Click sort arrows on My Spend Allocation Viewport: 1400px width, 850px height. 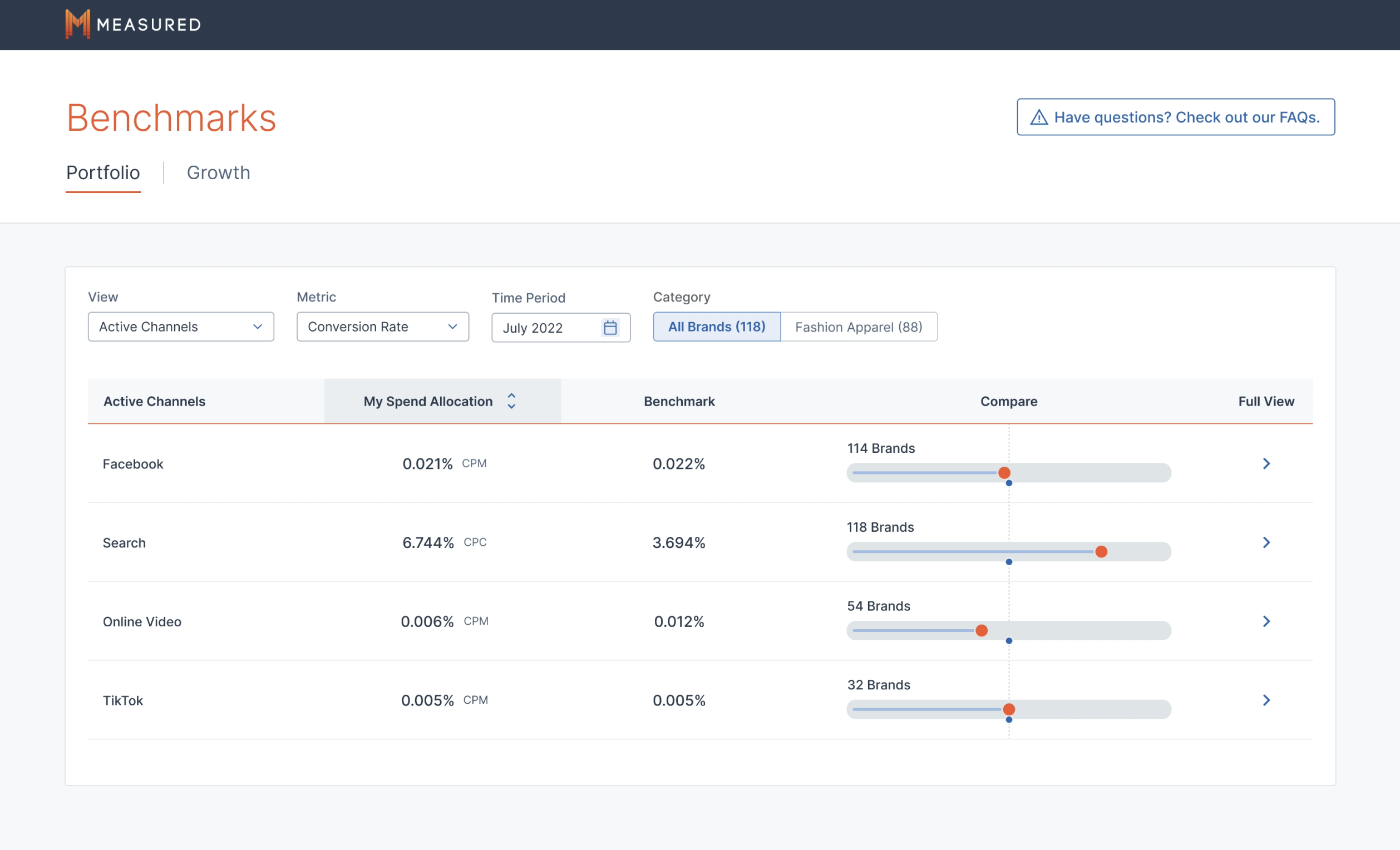pos(511,401)
